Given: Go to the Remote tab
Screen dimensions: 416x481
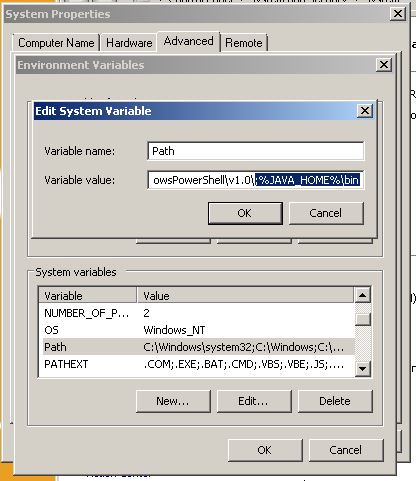Looking at the screenshot, I should click(244, 43).
